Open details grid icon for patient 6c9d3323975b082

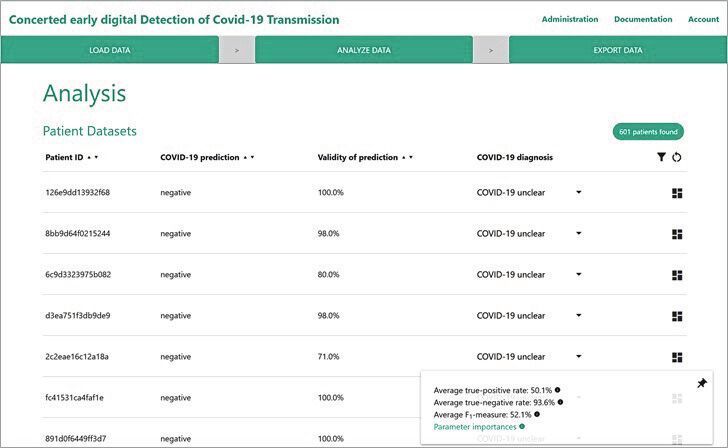[677, 275]
